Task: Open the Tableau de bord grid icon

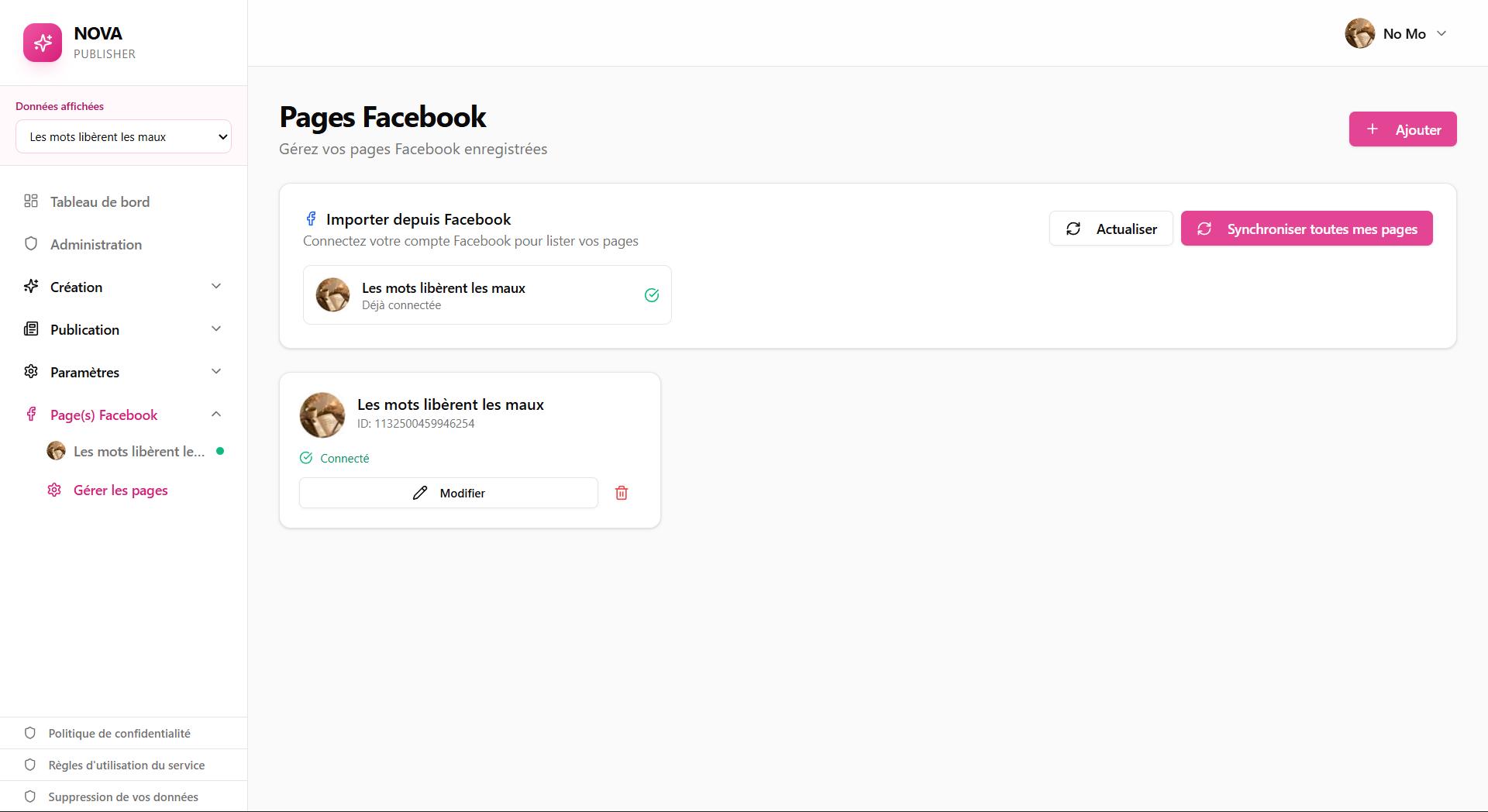Action: click(31, 201)
